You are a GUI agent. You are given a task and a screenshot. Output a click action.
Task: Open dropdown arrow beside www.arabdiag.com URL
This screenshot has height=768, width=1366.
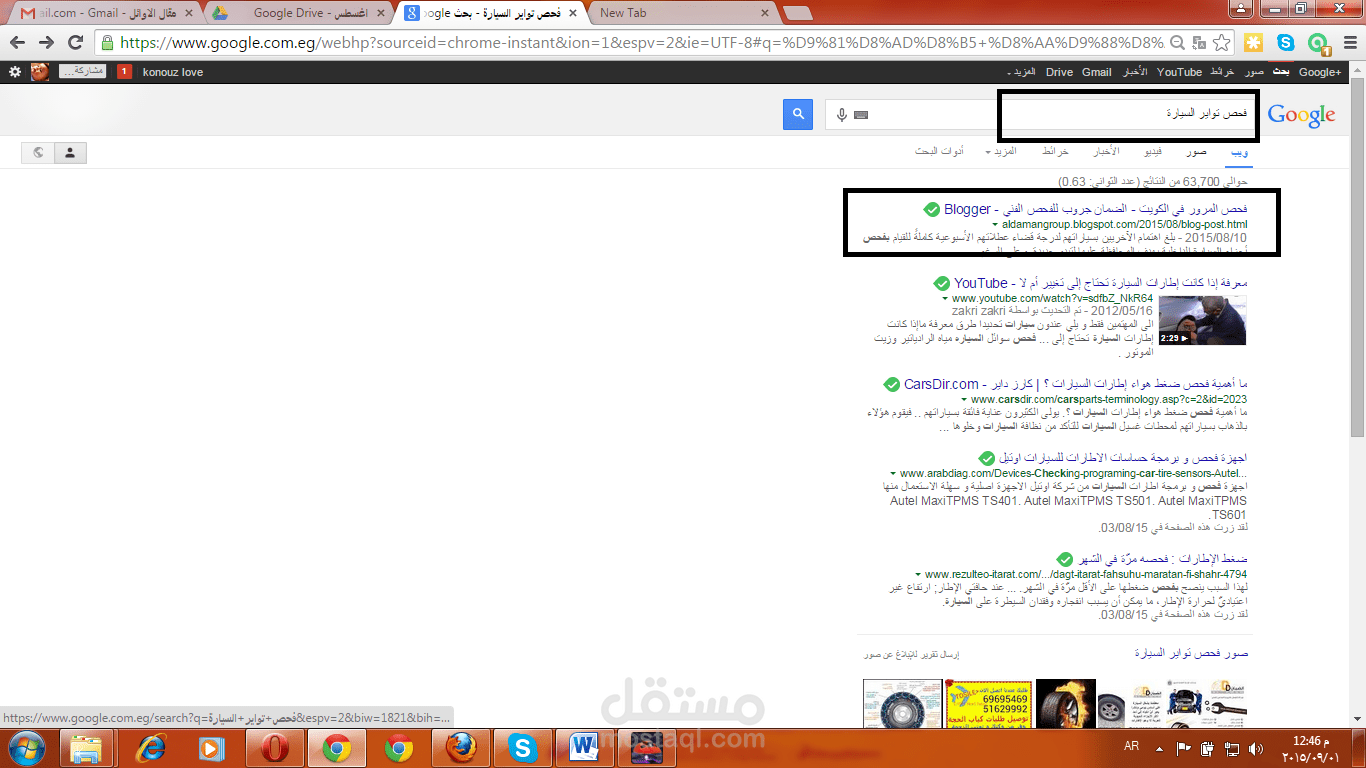pyautogui.click(x=892, y=474)
